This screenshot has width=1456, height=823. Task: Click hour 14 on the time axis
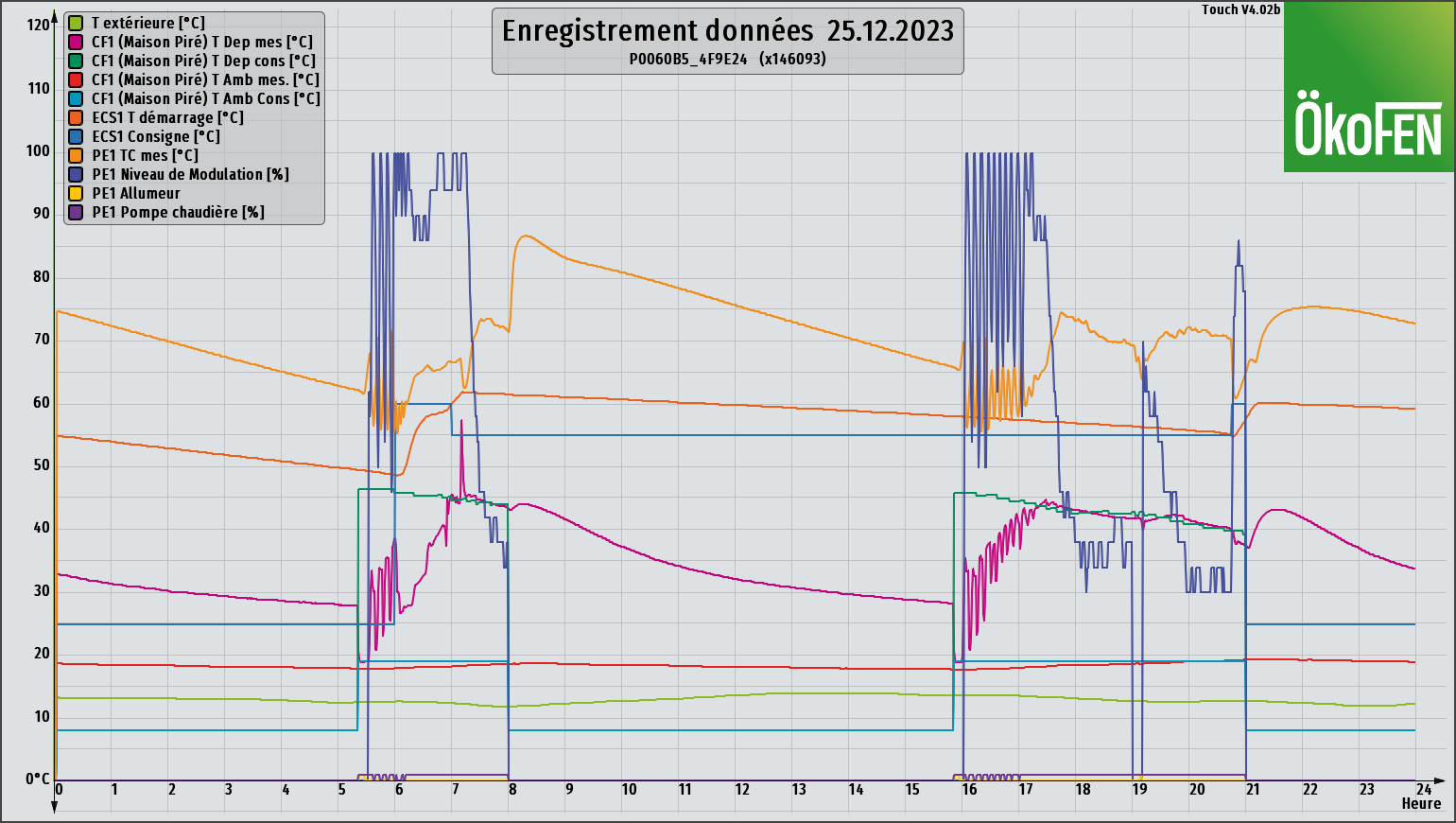tap(856, 789)
